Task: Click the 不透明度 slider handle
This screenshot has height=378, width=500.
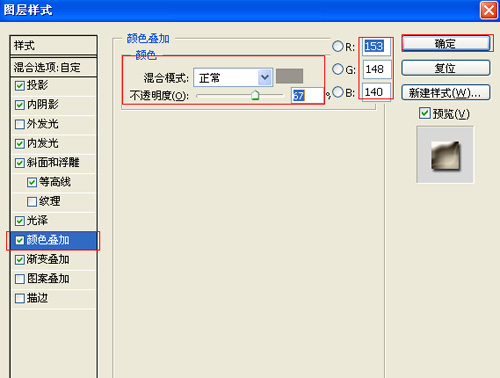Action: pyautogui.click(x=255, y=95)
